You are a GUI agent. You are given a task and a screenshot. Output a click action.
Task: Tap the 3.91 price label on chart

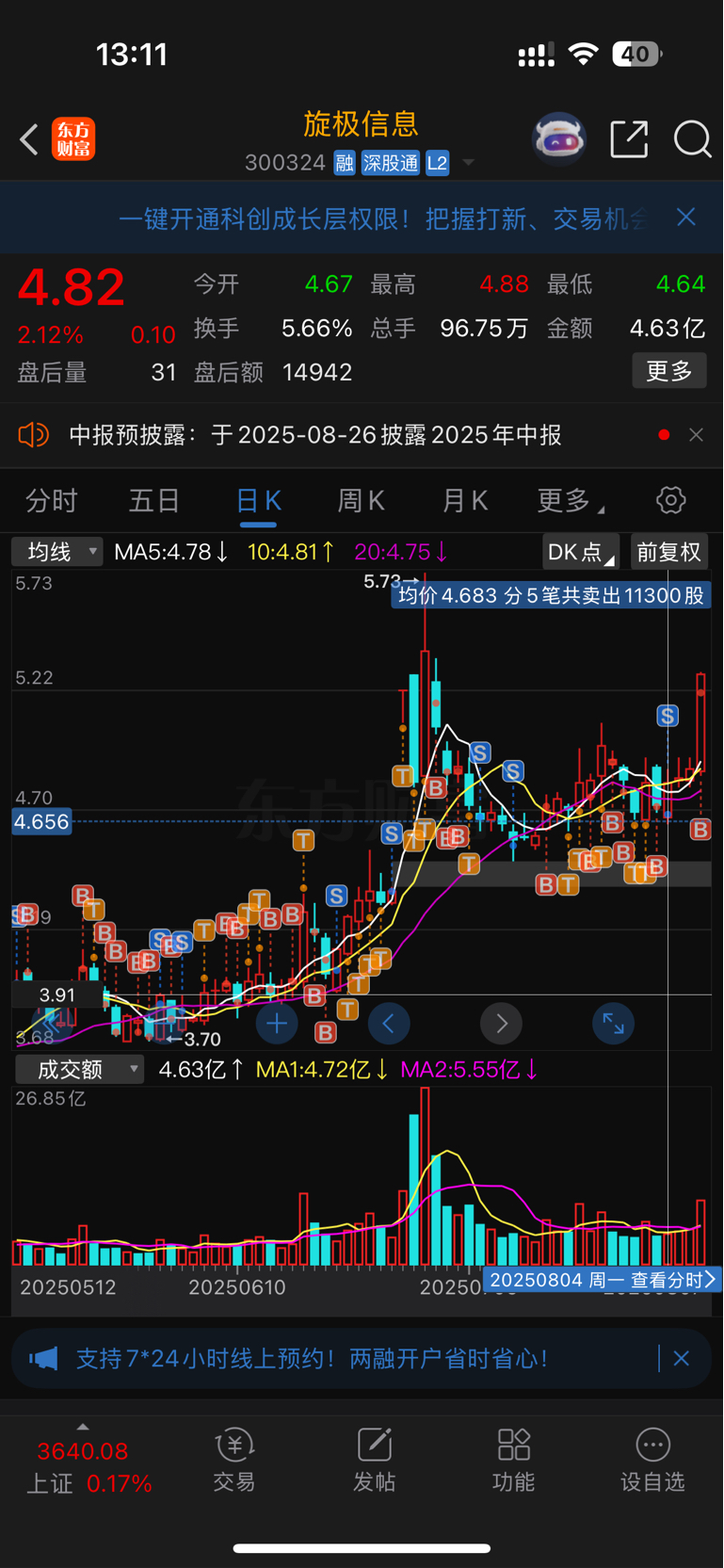56,994
